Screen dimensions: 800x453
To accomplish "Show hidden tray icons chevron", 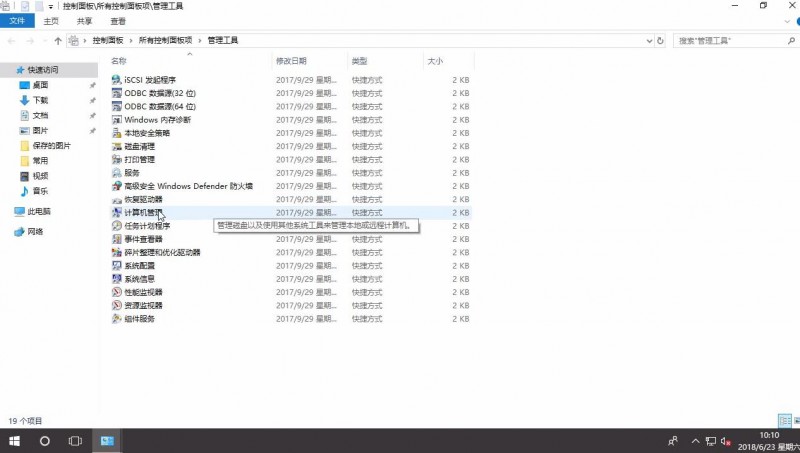I will click(695, 441).
